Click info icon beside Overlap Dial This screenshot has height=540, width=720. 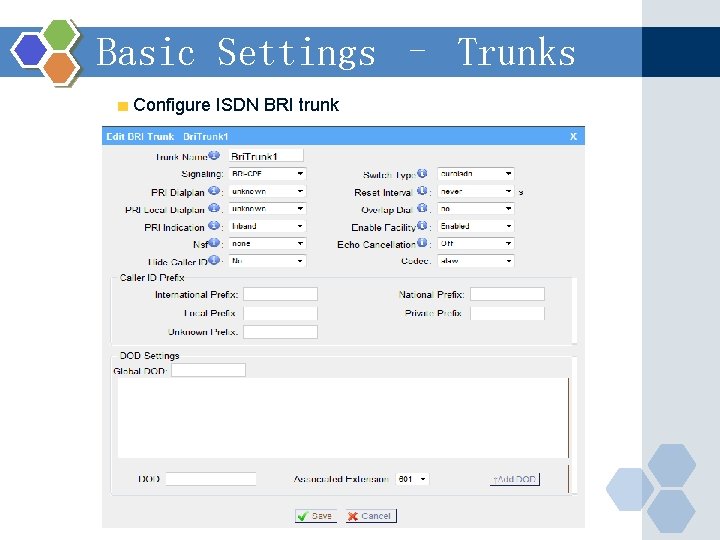[x=422, y=208]
